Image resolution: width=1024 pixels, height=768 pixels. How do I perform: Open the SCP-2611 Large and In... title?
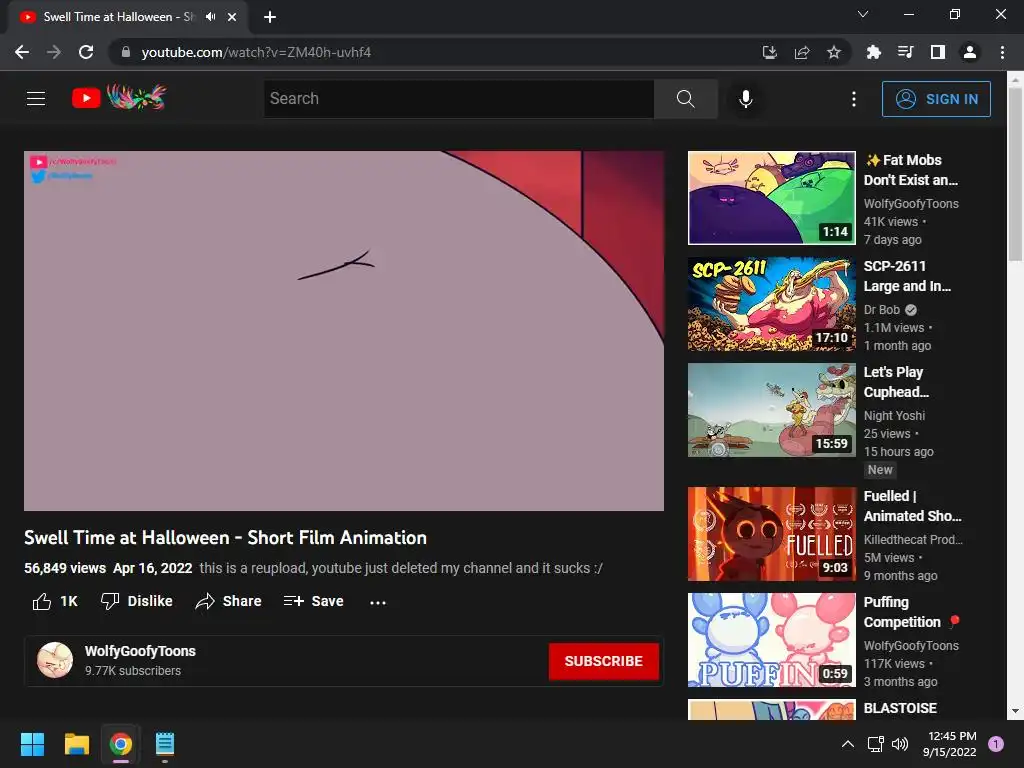(x=907, y=276)
